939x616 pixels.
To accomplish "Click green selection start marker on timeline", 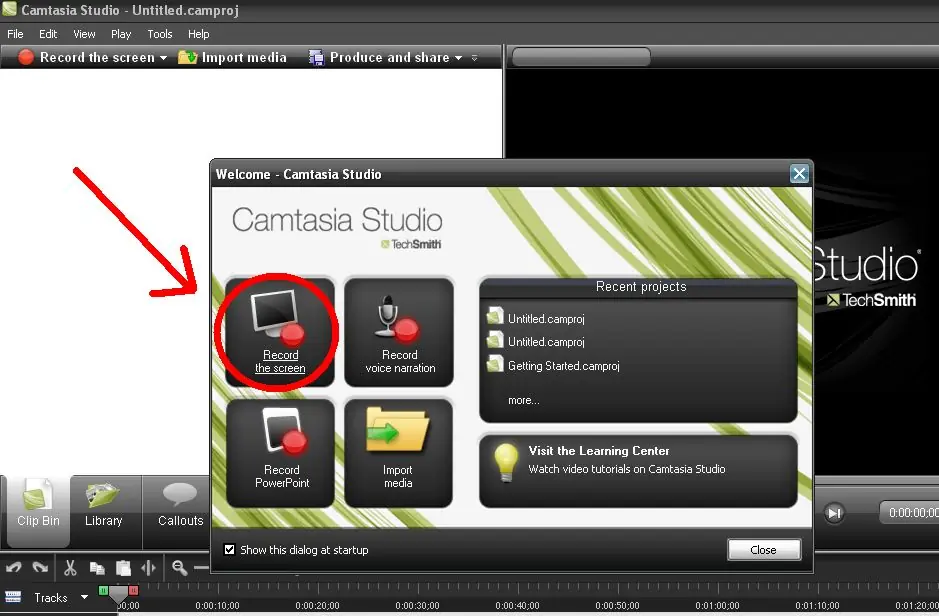I will 104,591.
